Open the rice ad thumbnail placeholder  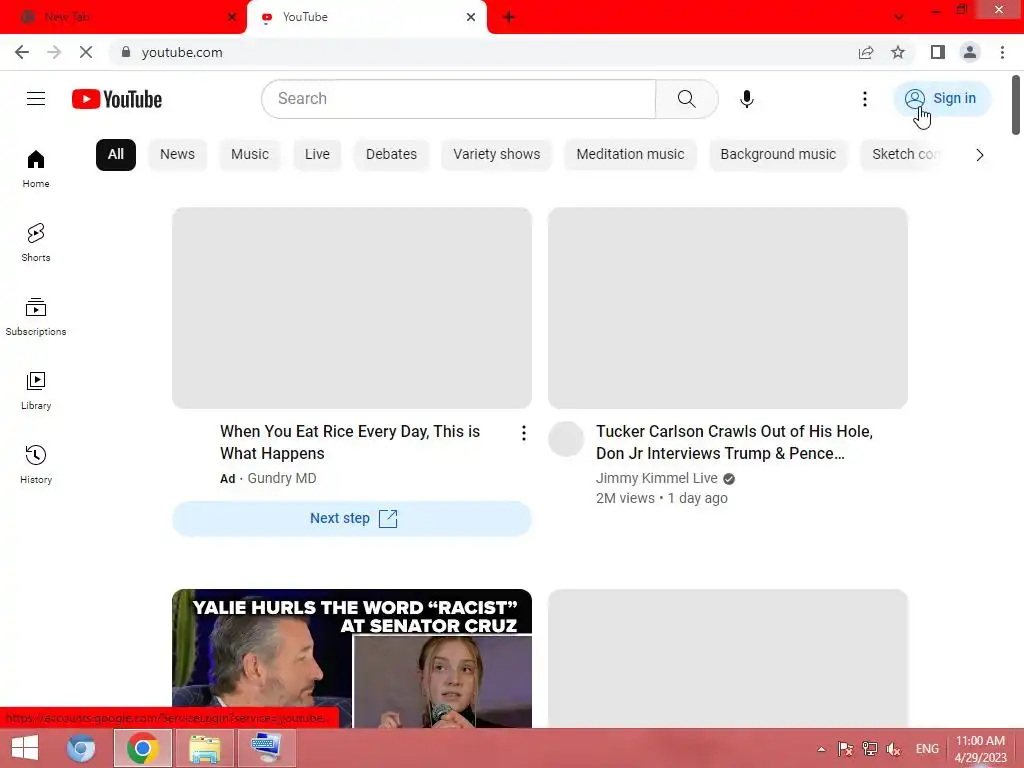click(x=352, y=308)
